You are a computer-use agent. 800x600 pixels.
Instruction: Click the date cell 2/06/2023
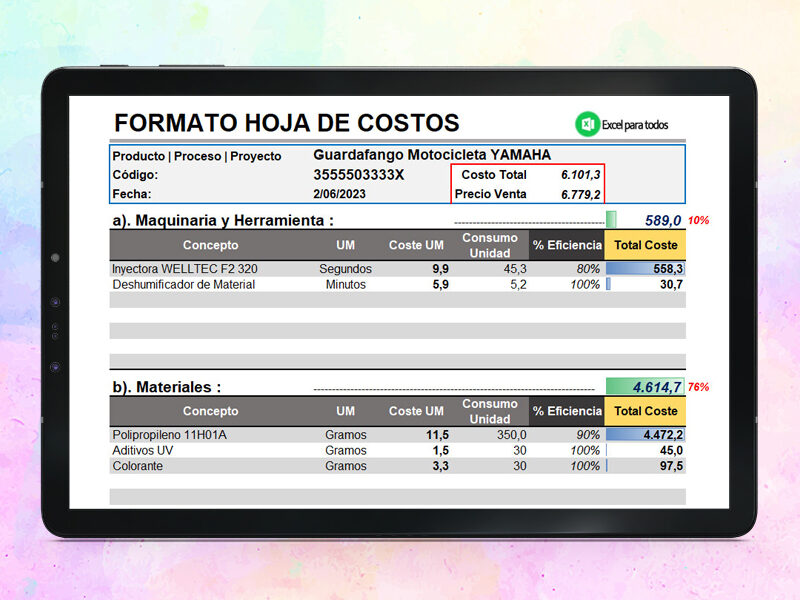339,194
